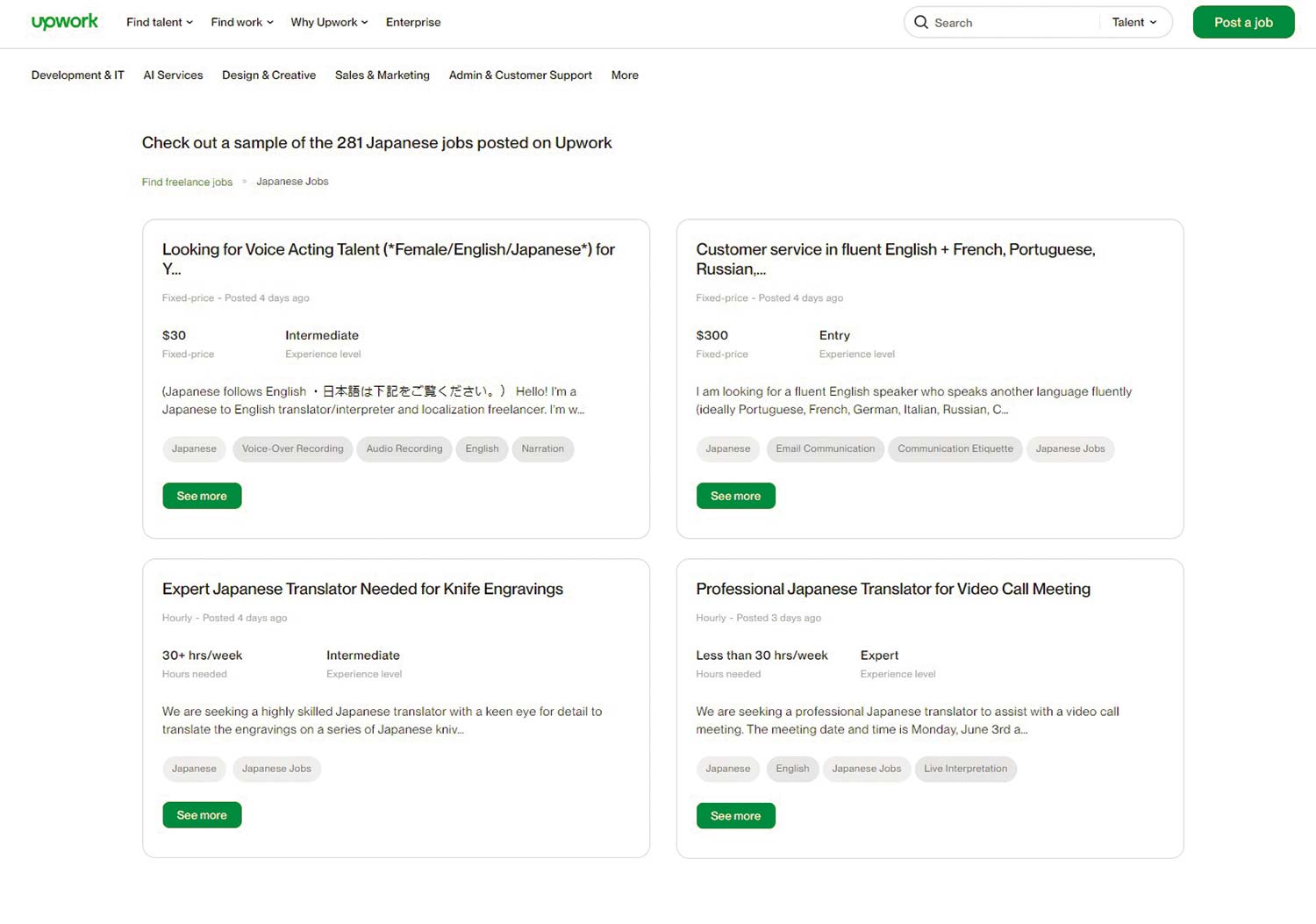Click the Email Communication tag

coord(826,448)
